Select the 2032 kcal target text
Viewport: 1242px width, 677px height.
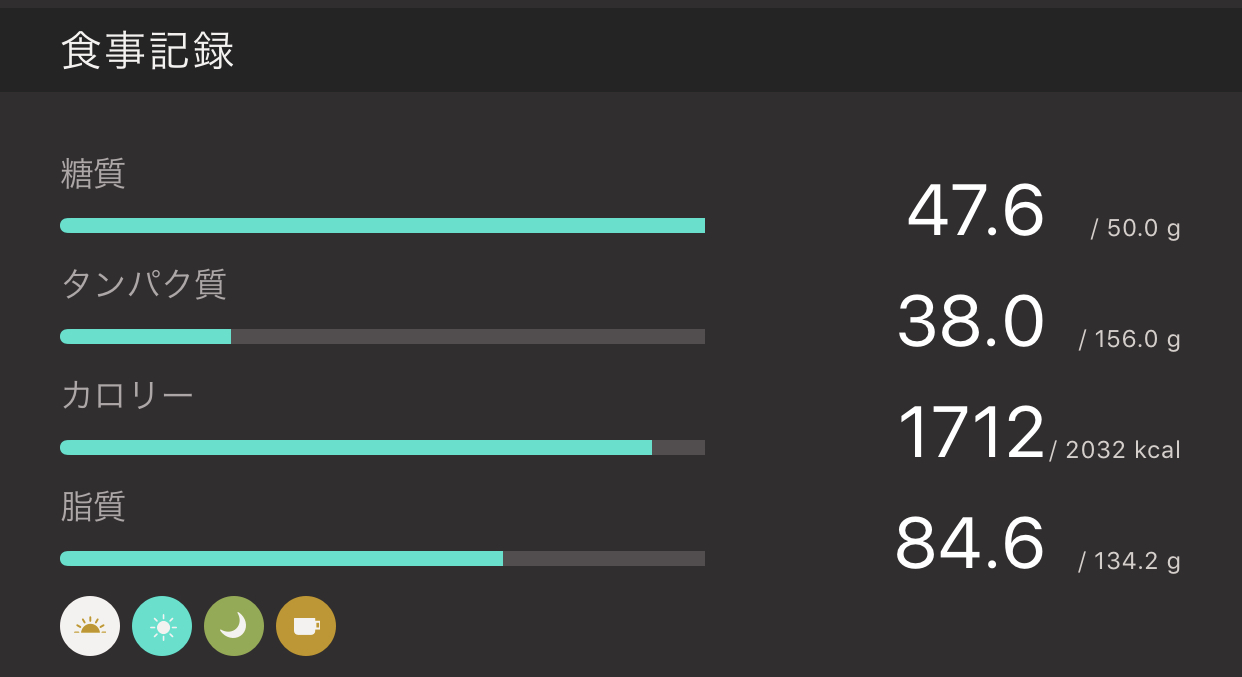(x=1116, y=451)
